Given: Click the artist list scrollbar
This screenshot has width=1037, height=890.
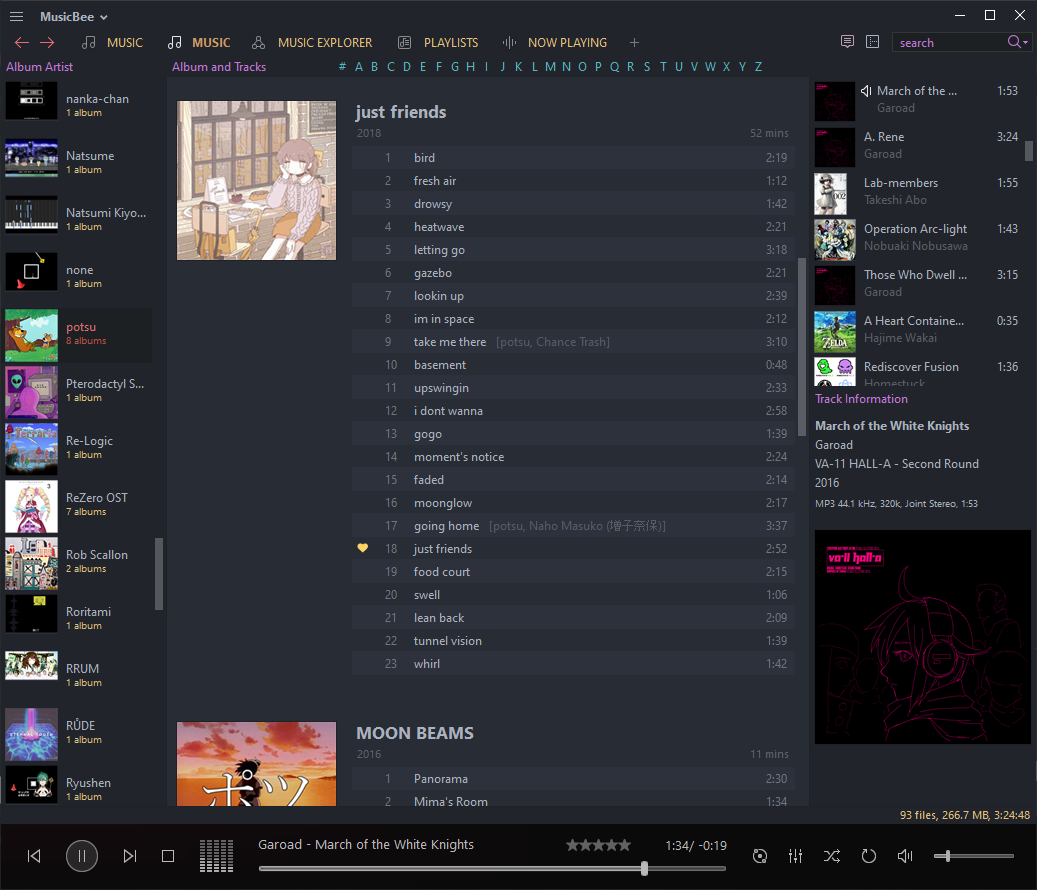Looking at the screenshot, I should (159, 573).
